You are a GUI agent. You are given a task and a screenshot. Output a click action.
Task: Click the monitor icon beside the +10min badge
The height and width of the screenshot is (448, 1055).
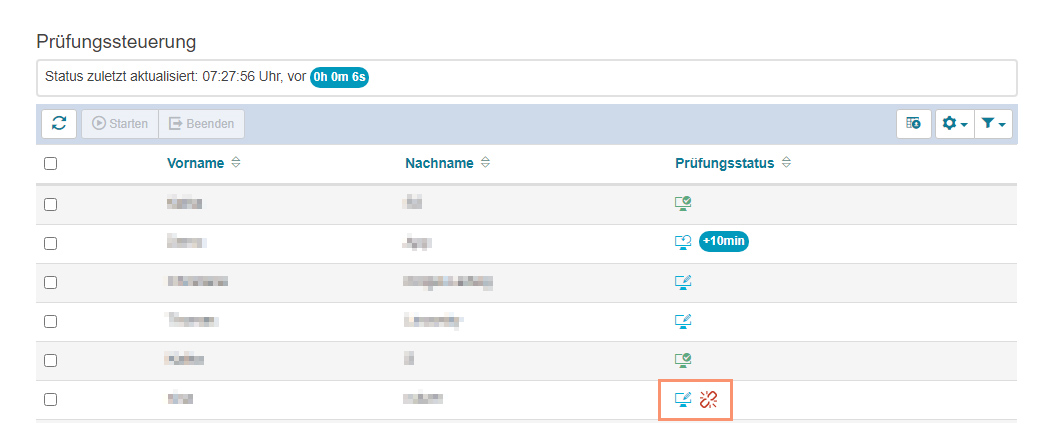684,242
